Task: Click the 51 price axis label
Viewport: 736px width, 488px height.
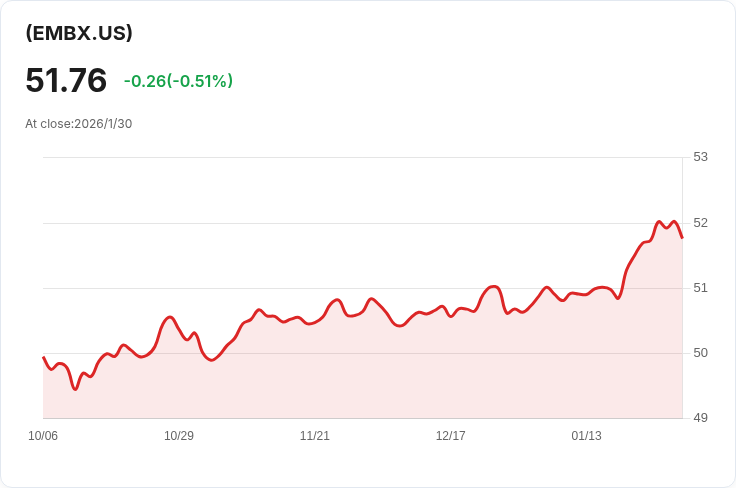Action: 700,288
